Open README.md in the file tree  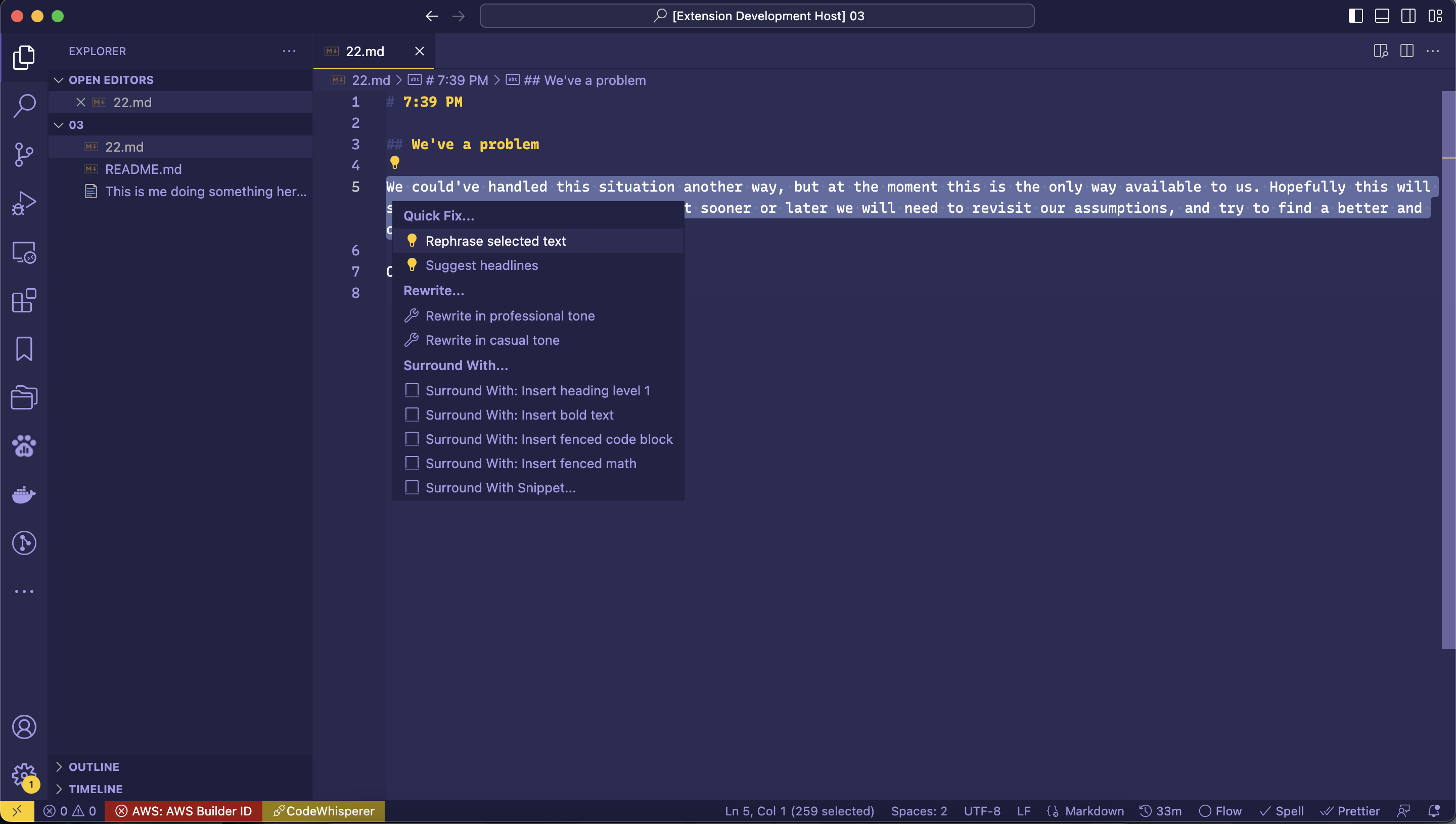click(x=180, y=169)
